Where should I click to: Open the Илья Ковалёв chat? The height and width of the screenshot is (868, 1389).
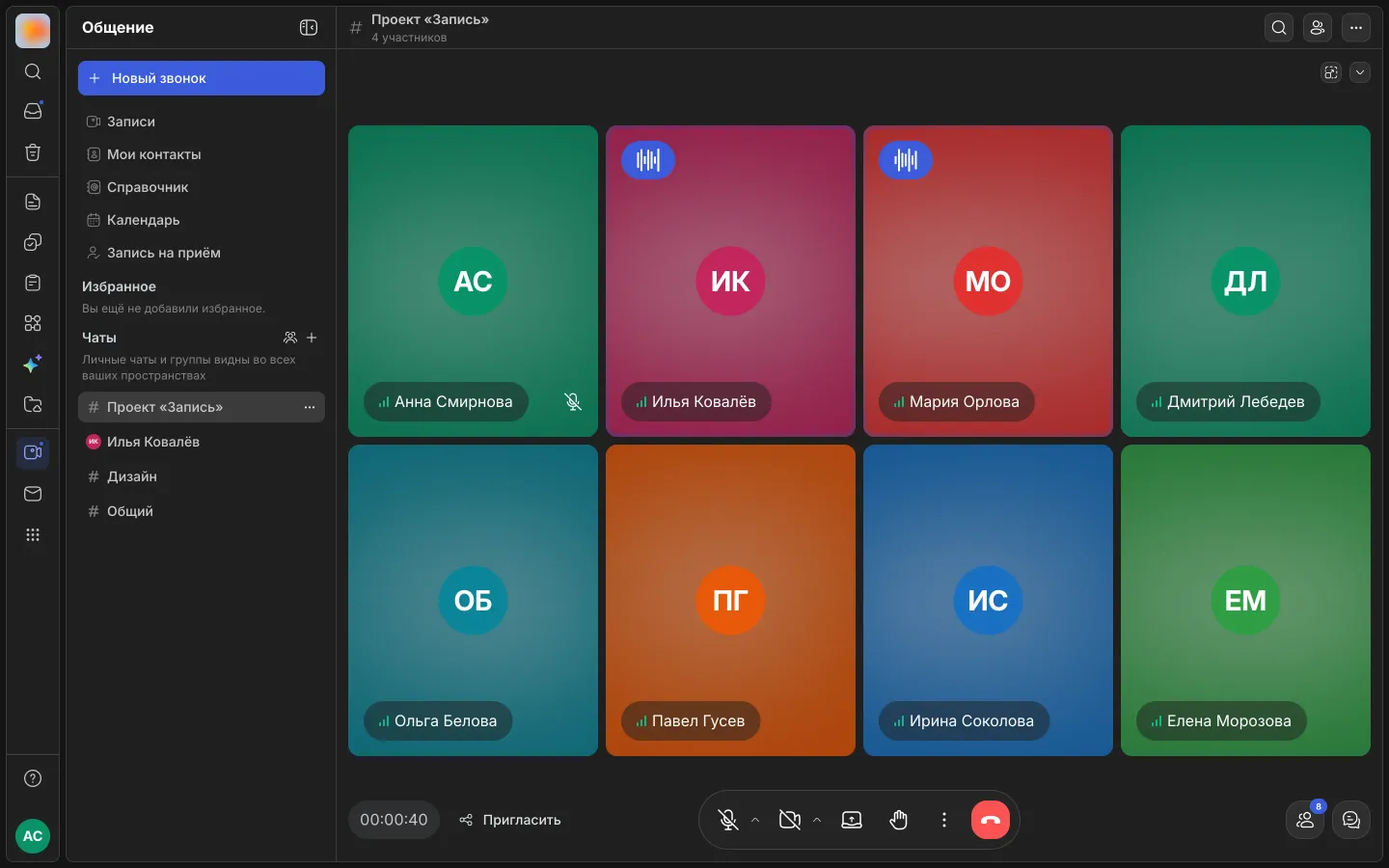201,442
